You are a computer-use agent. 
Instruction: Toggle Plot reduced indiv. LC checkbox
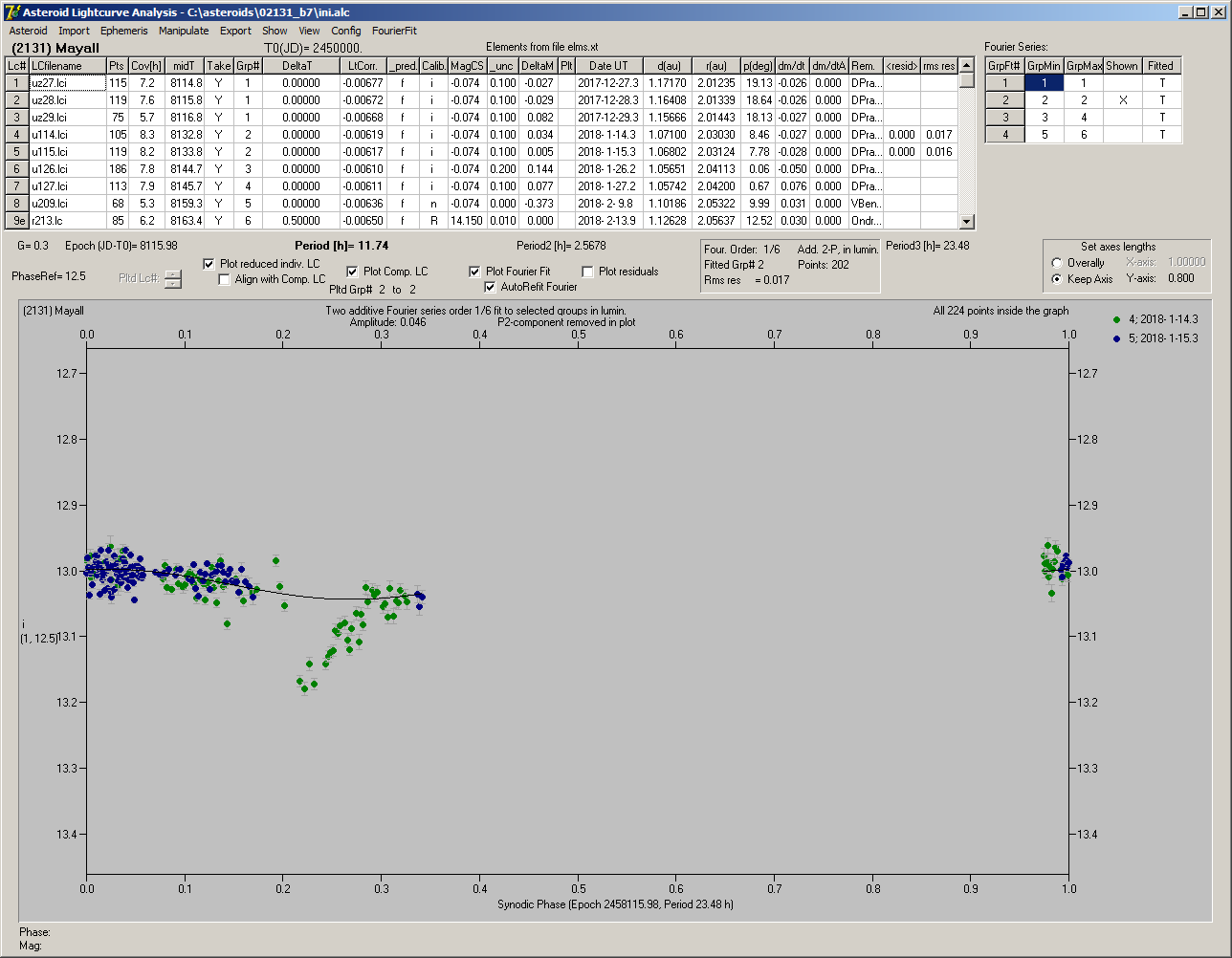point(209,264)
